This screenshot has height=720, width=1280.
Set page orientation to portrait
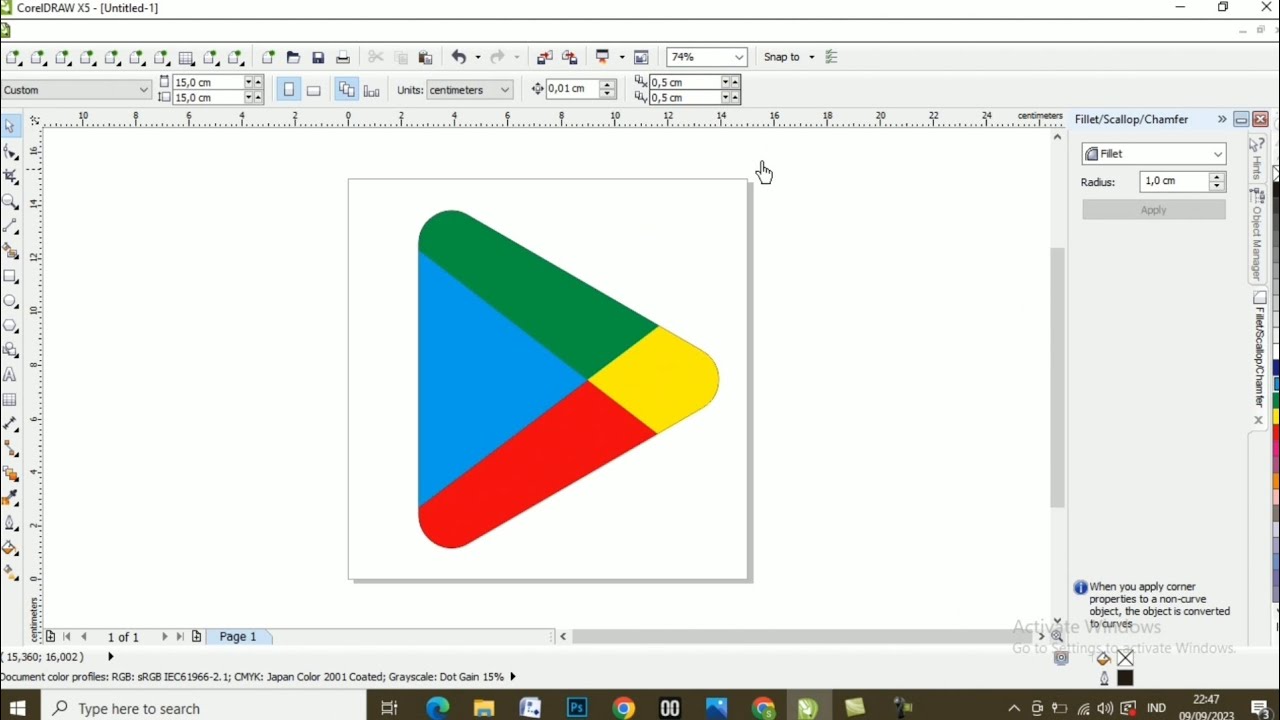coord(289,90)
